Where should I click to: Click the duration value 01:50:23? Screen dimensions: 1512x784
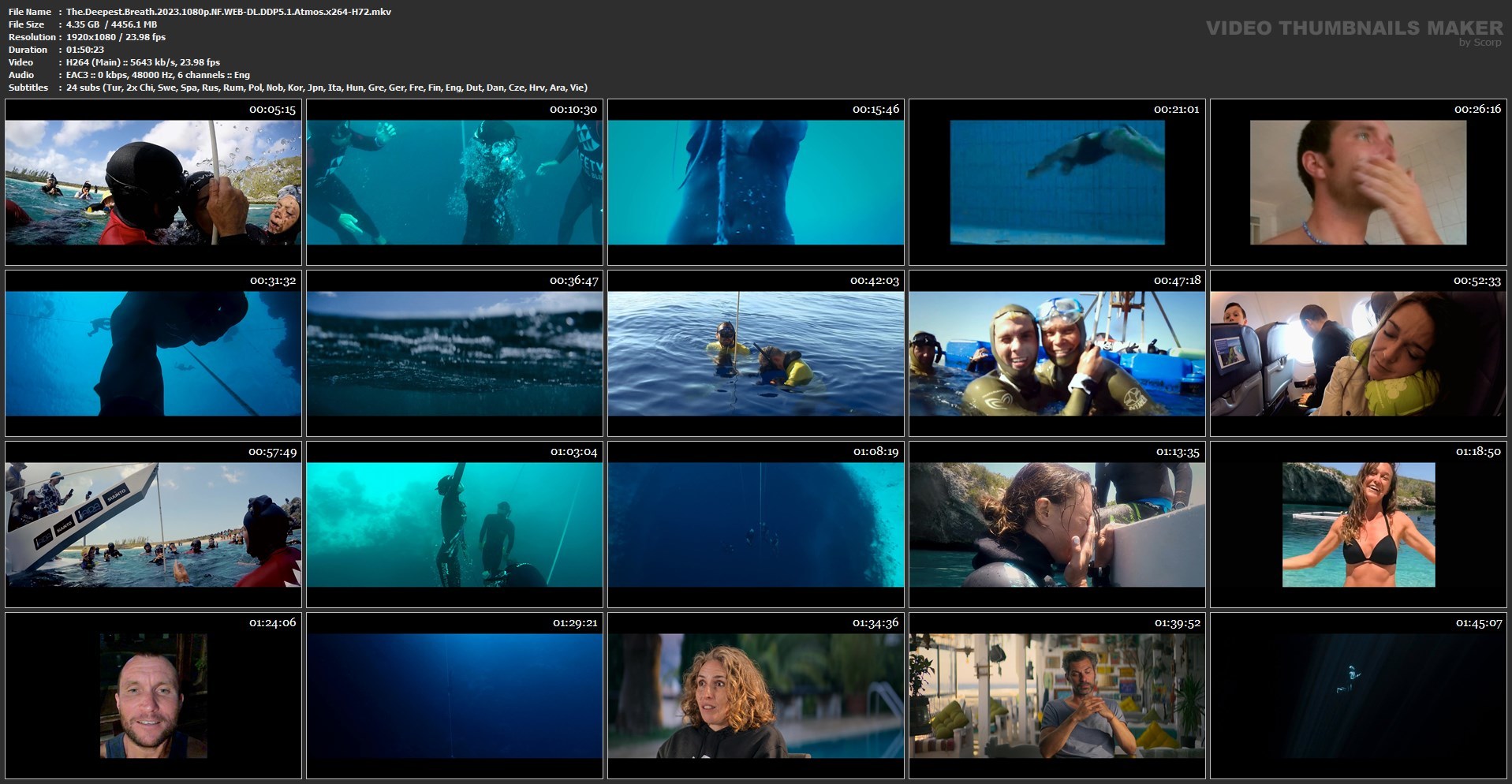(85, 50)
